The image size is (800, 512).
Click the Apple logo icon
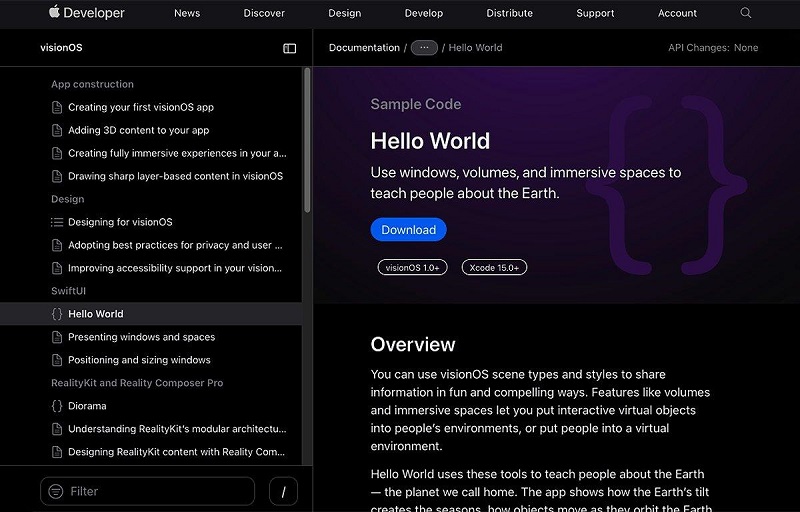tap(54, 12)
